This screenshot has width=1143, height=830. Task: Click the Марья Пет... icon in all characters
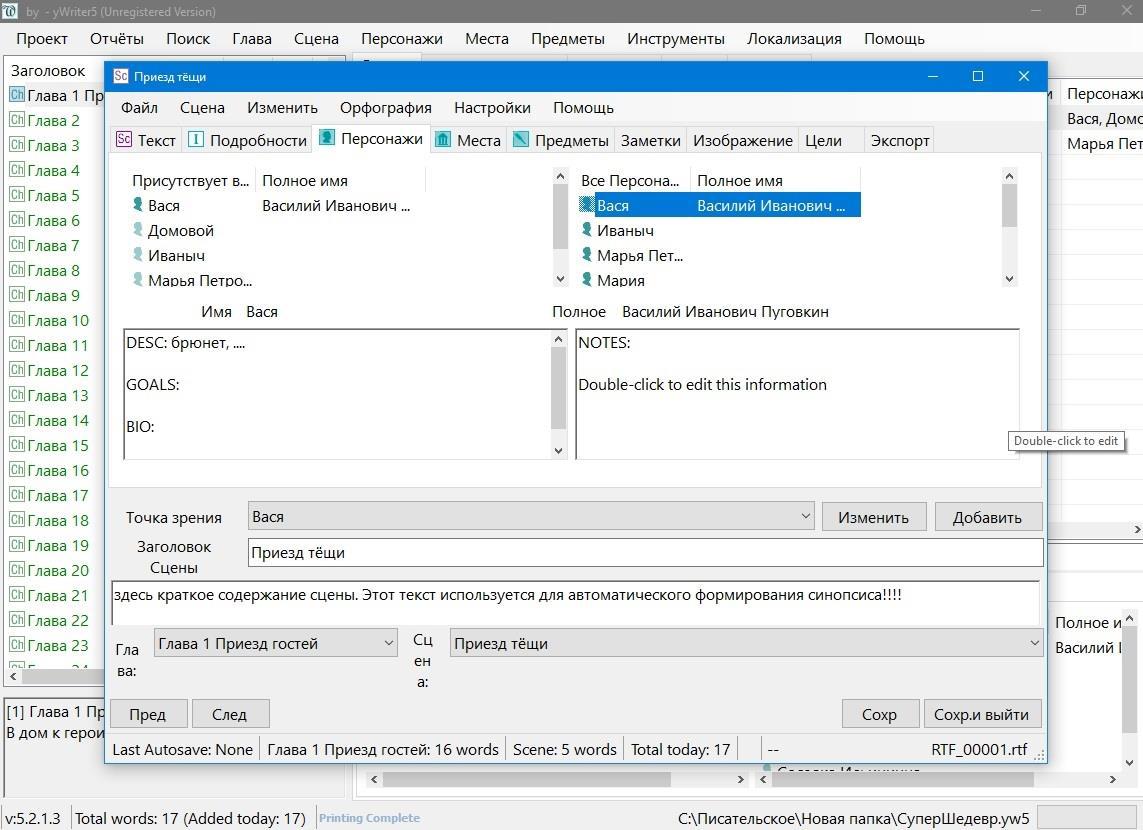coord(587,255)
